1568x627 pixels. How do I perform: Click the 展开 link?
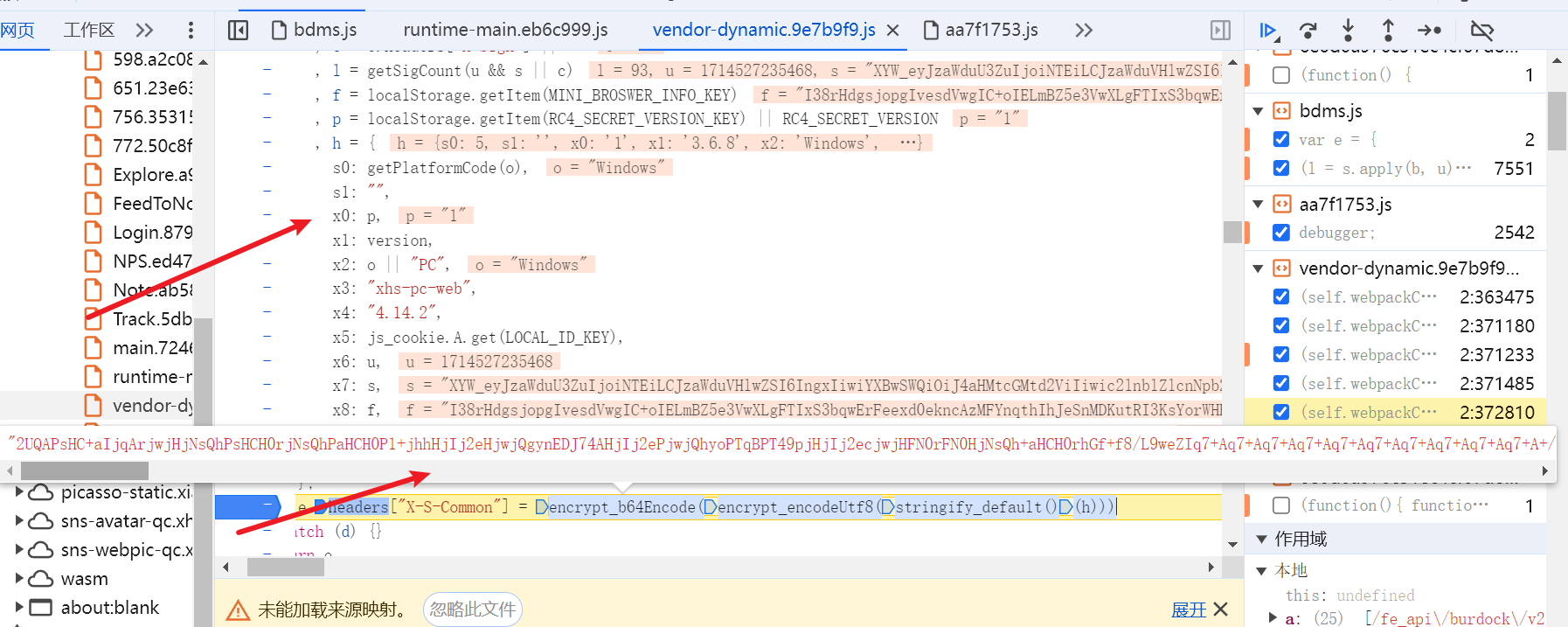(x=1189, y=610)
